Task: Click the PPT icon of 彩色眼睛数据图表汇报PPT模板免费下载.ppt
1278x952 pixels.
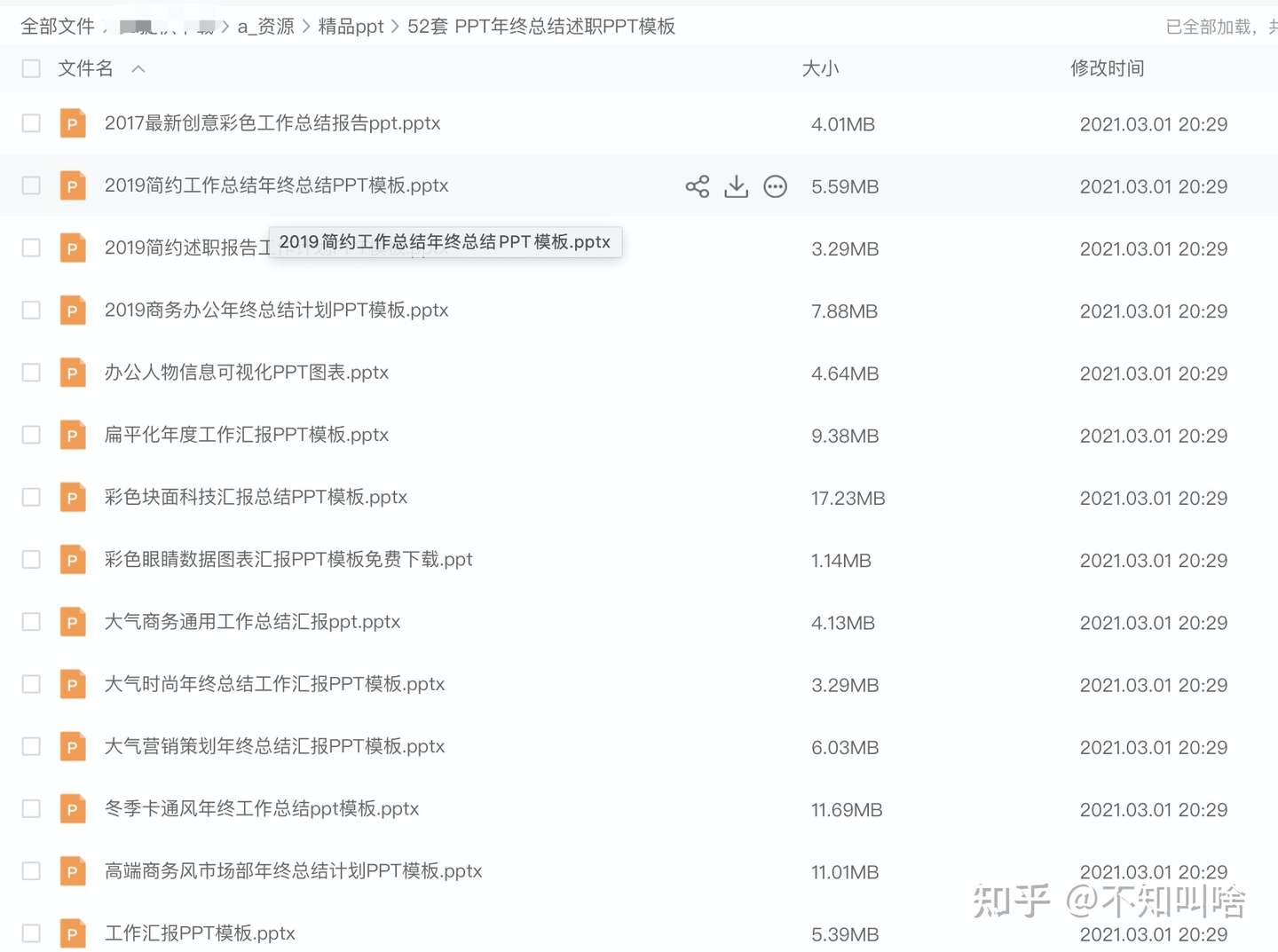Action: point(73,560)
